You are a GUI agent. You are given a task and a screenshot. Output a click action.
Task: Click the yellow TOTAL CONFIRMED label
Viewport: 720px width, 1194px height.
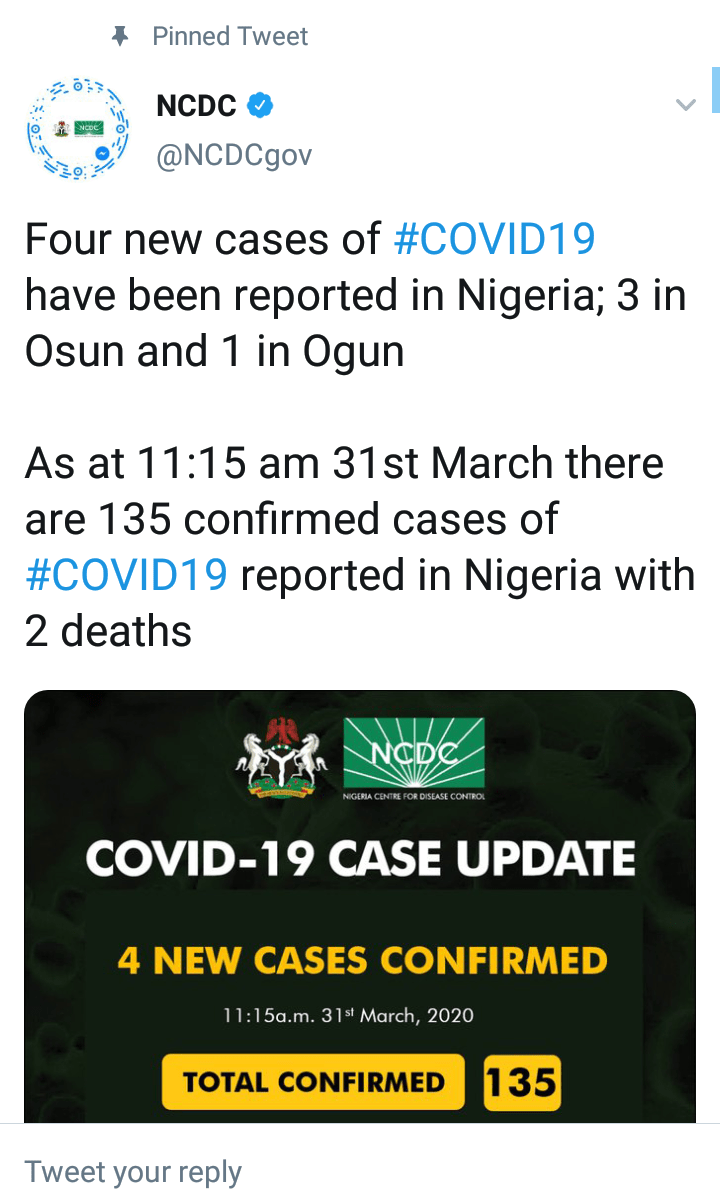pos(313,1082)
